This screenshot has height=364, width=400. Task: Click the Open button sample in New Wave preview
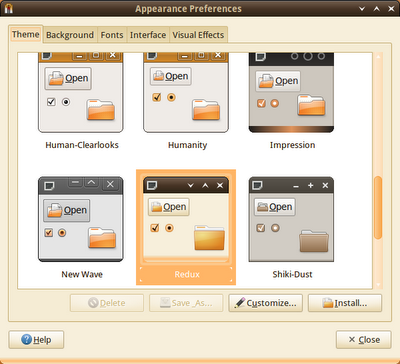pyautogui.click(x=67, y=210)
